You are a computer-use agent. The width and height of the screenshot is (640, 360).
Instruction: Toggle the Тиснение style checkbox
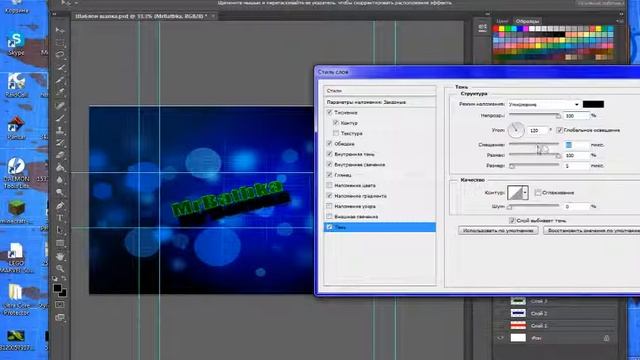329,112
